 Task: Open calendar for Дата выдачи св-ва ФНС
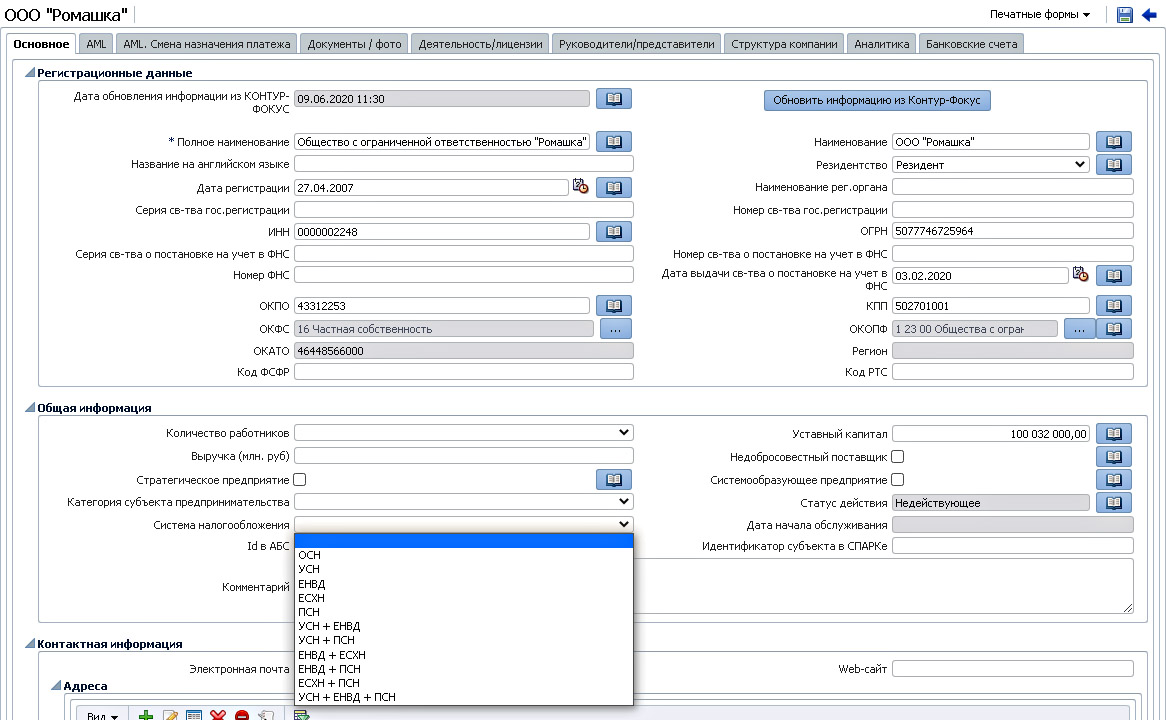click(x=1080, y=274)
